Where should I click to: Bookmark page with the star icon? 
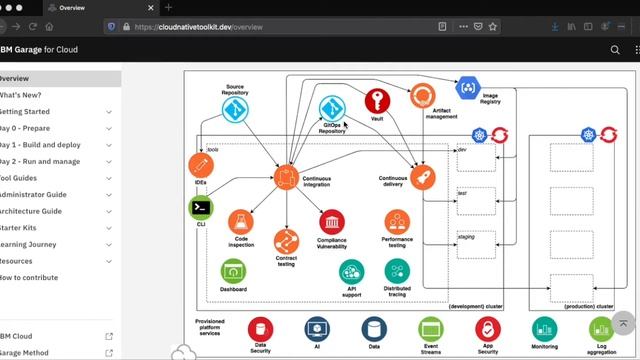[x=493, y=27]
